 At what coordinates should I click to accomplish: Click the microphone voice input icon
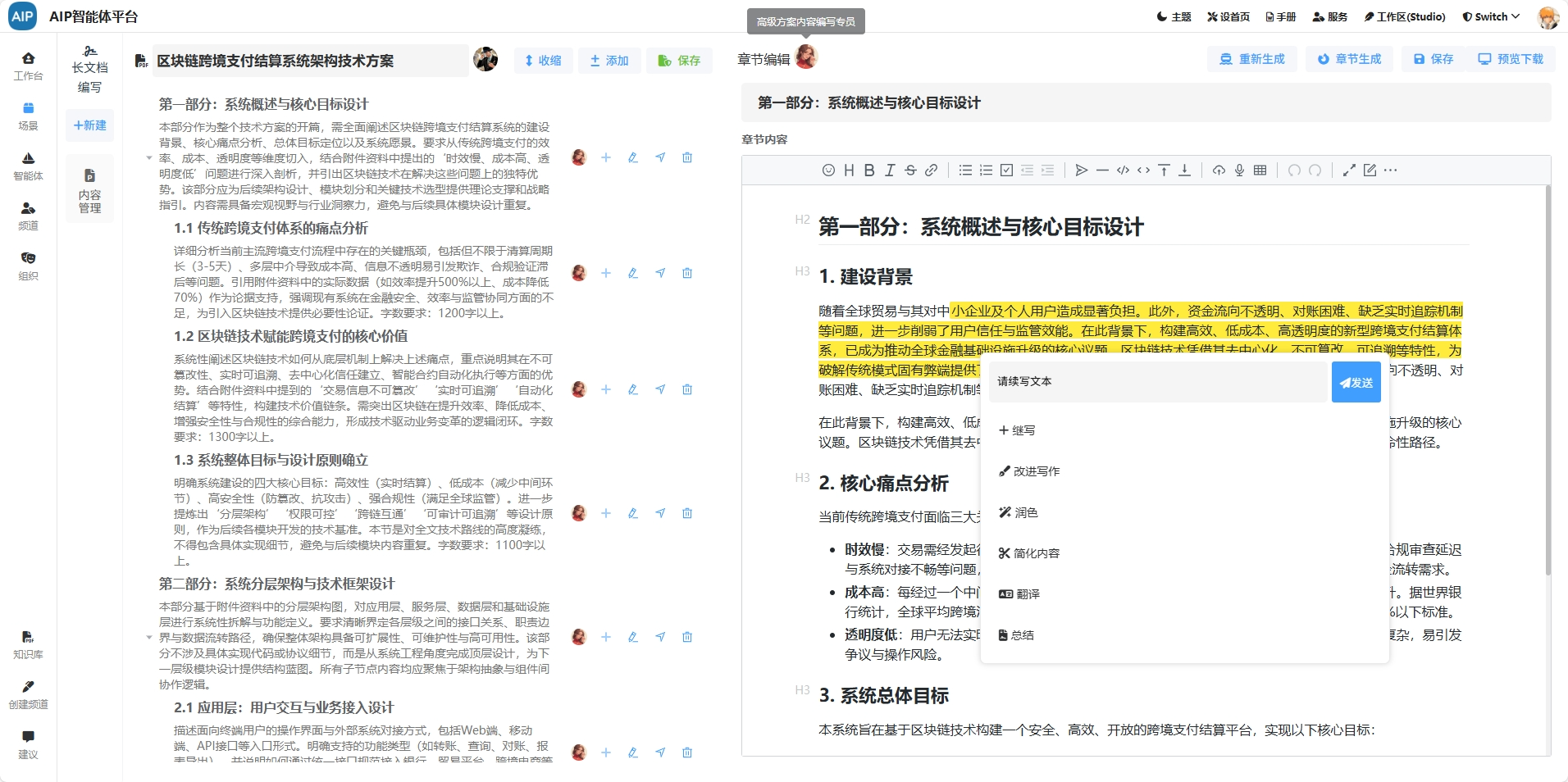(x=1239, y=170)
